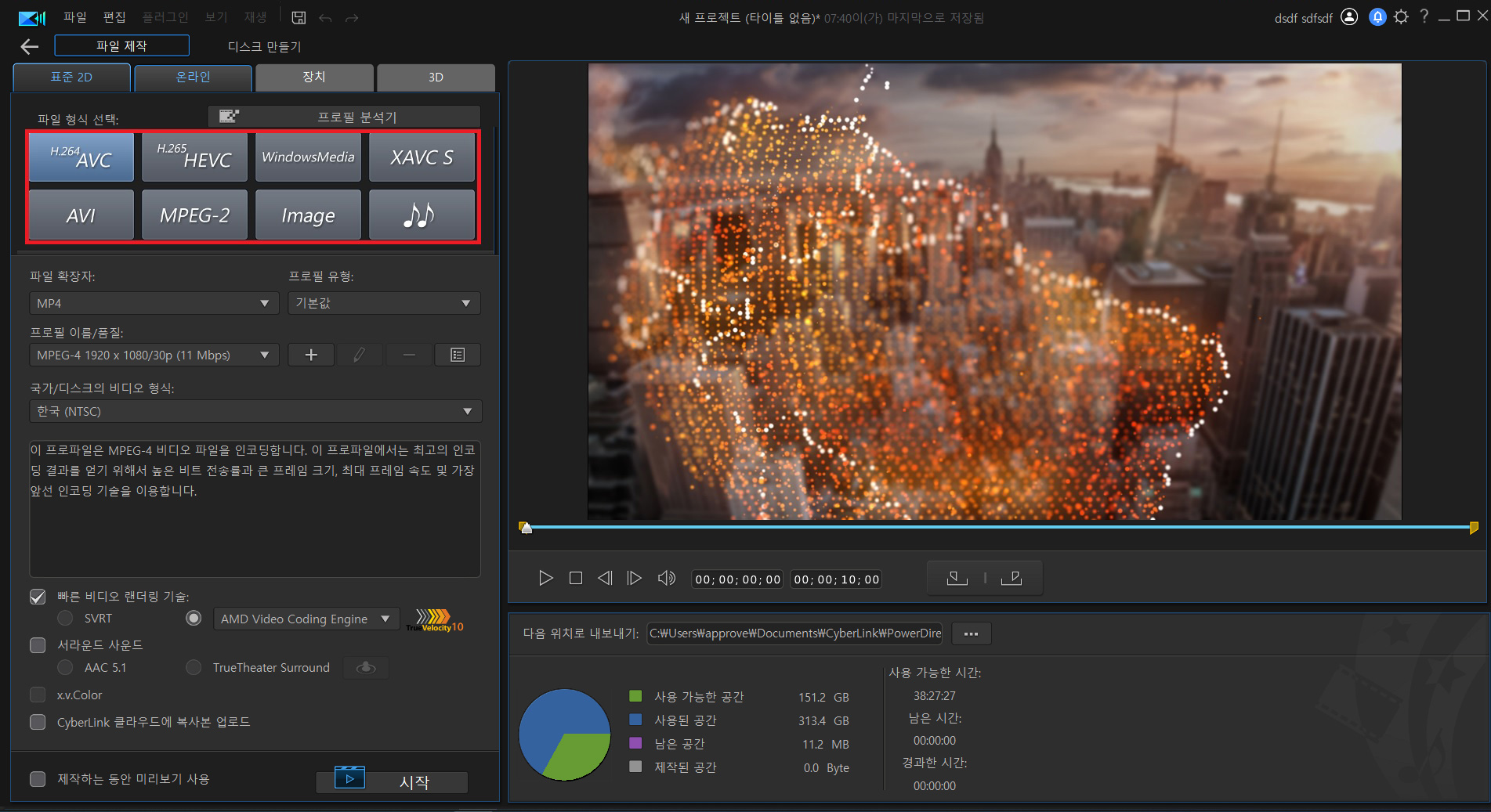Enable preview during production checkbox
The image size is (1491, 812).
click(38, 779)
